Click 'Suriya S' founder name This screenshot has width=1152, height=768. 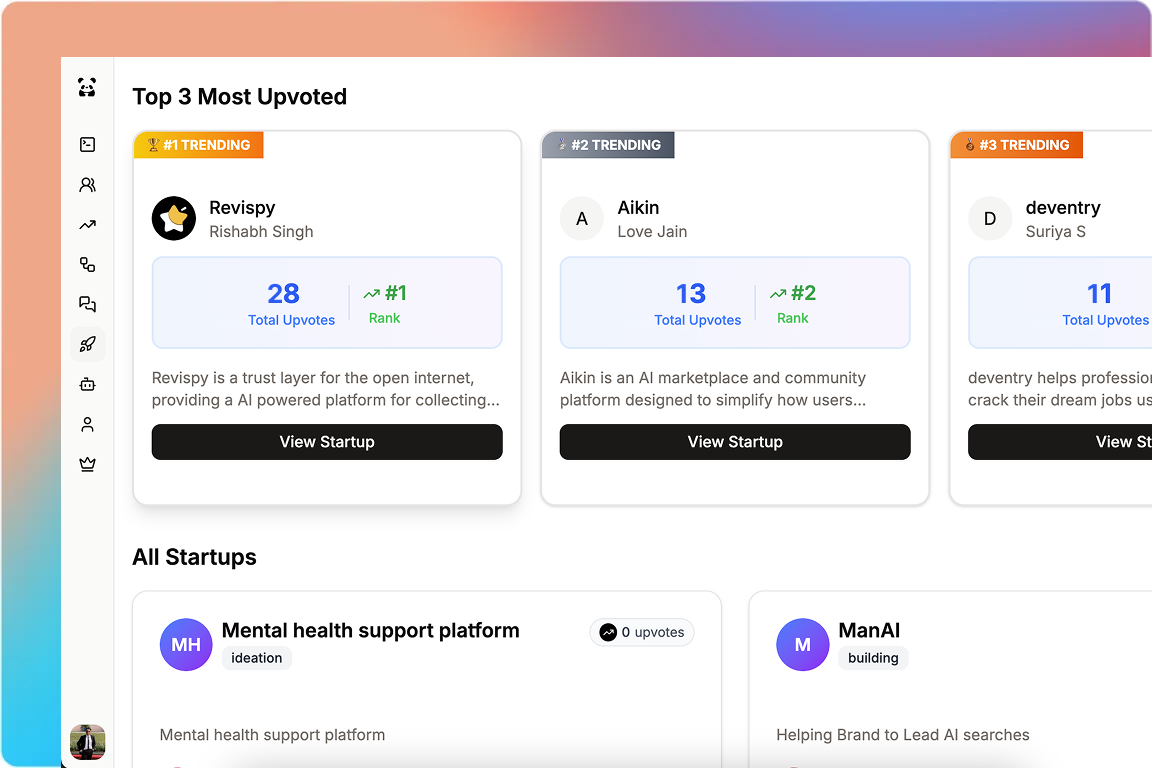tap(1055, 232)
